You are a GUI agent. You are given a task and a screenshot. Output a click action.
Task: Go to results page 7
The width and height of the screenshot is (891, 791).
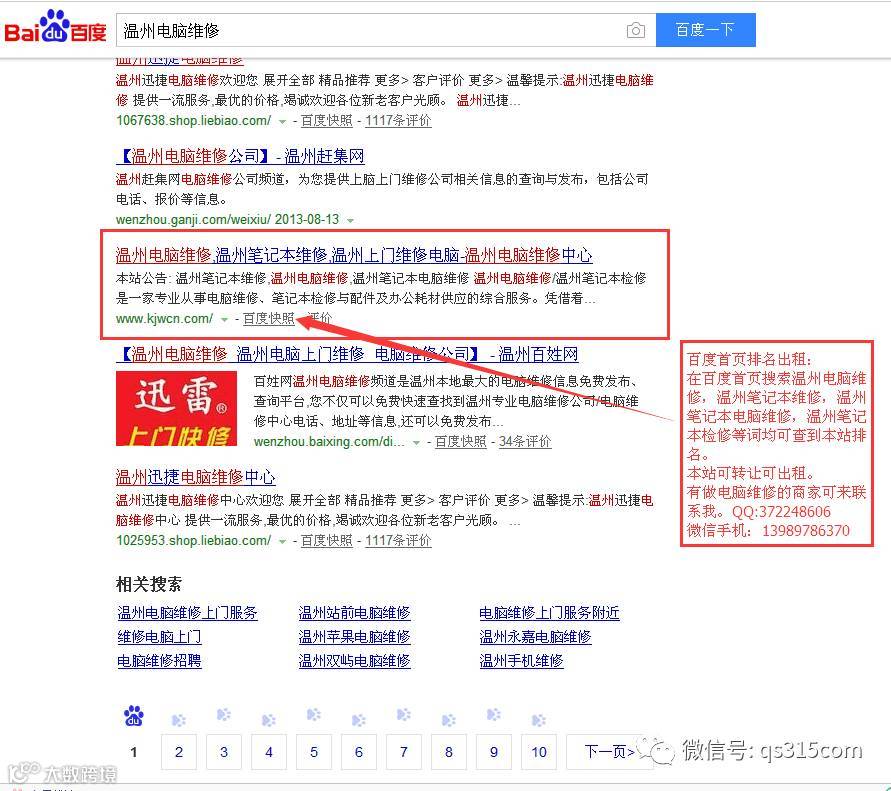click(403, 752)
